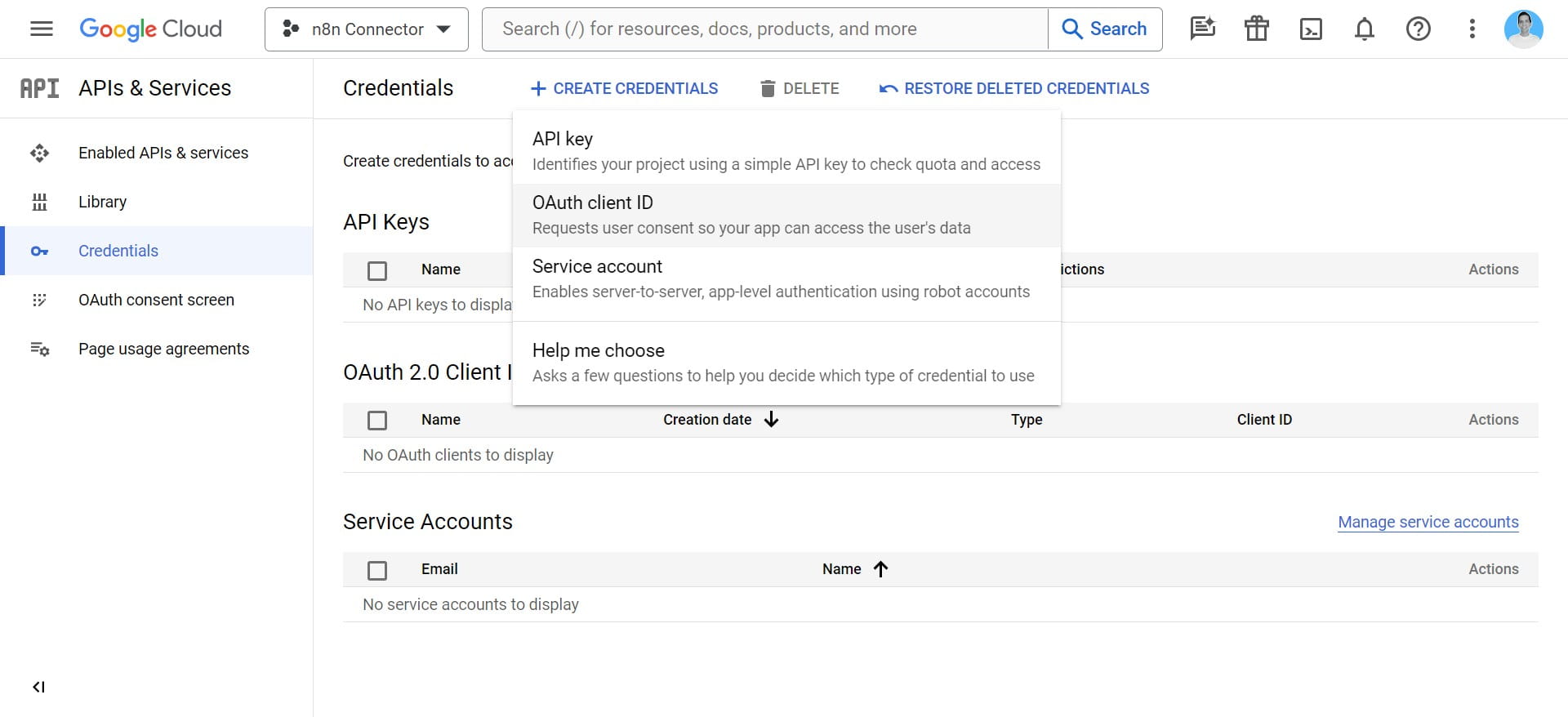Tick the select-all checkbox in OAuth clients table
The width and height of the screenshot is (1568, 717).
[x=377, y=421]
